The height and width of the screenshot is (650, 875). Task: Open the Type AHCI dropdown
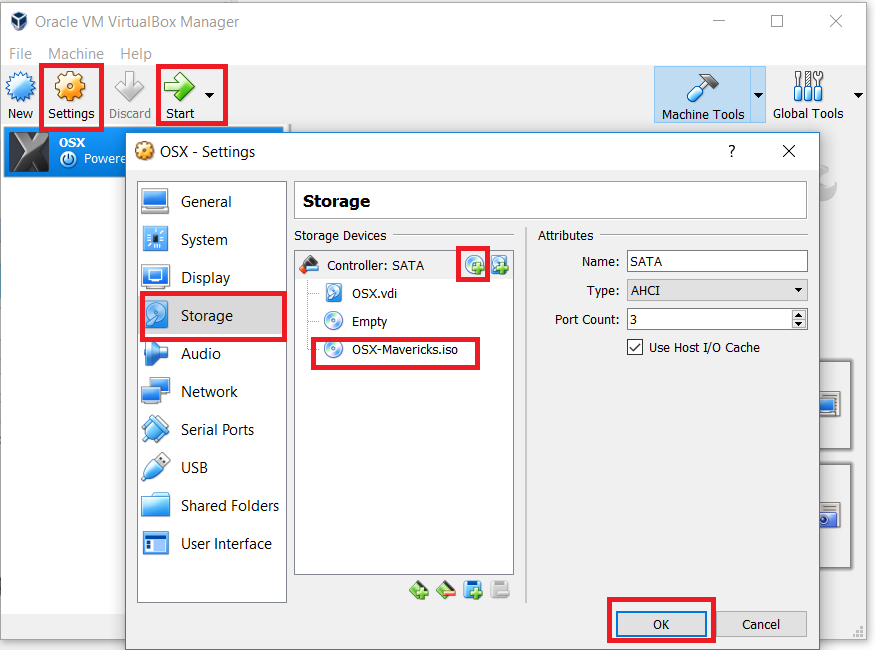click(717, 290)
